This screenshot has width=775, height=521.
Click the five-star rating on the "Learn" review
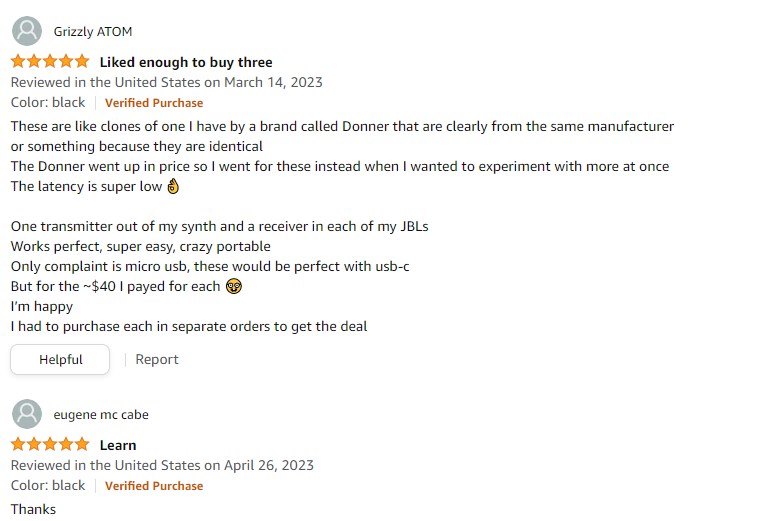pos(50,445)
